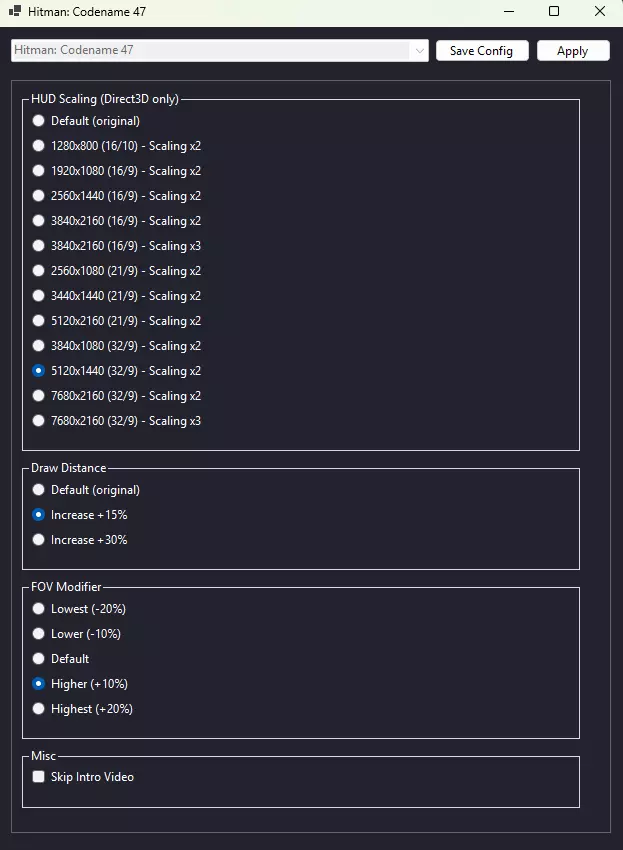Select Increase +30% draw distance
623x850 pixels.
[x=39, y=540]
